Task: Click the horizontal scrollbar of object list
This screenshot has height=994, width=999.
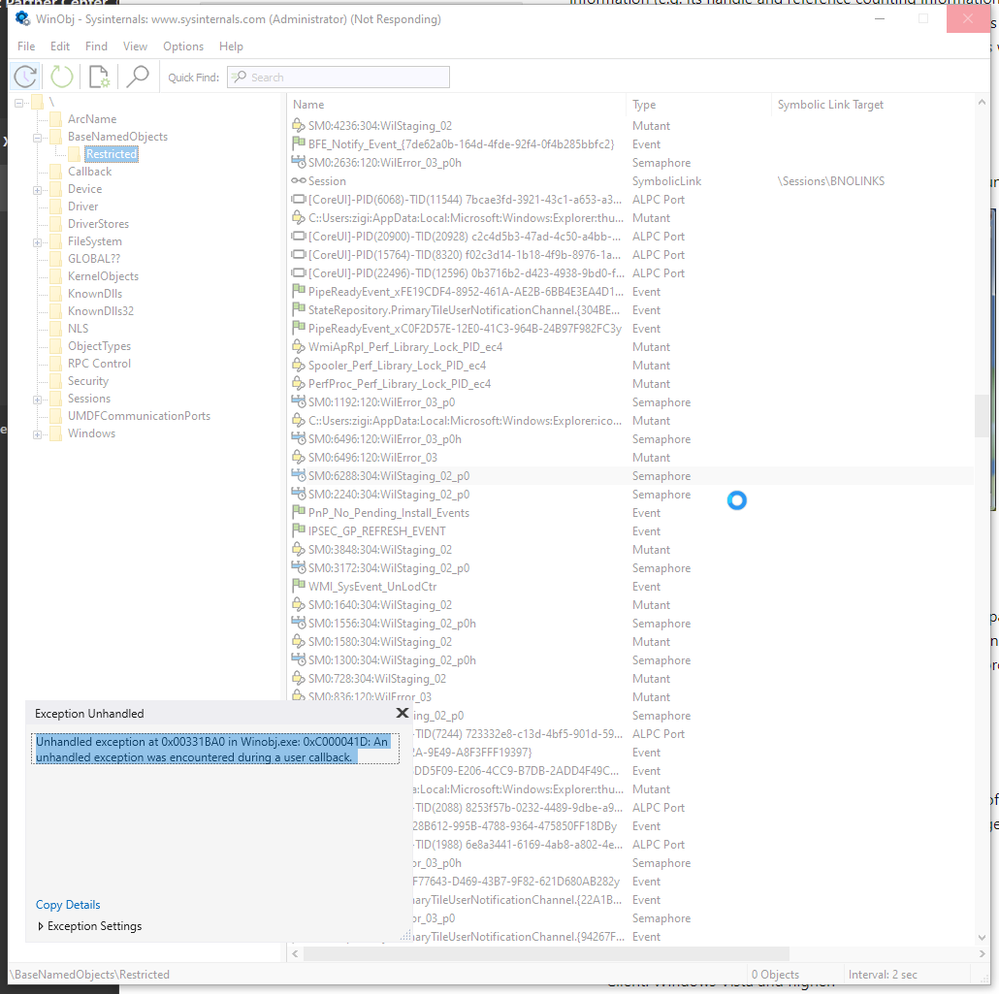Action: [546, 953]
